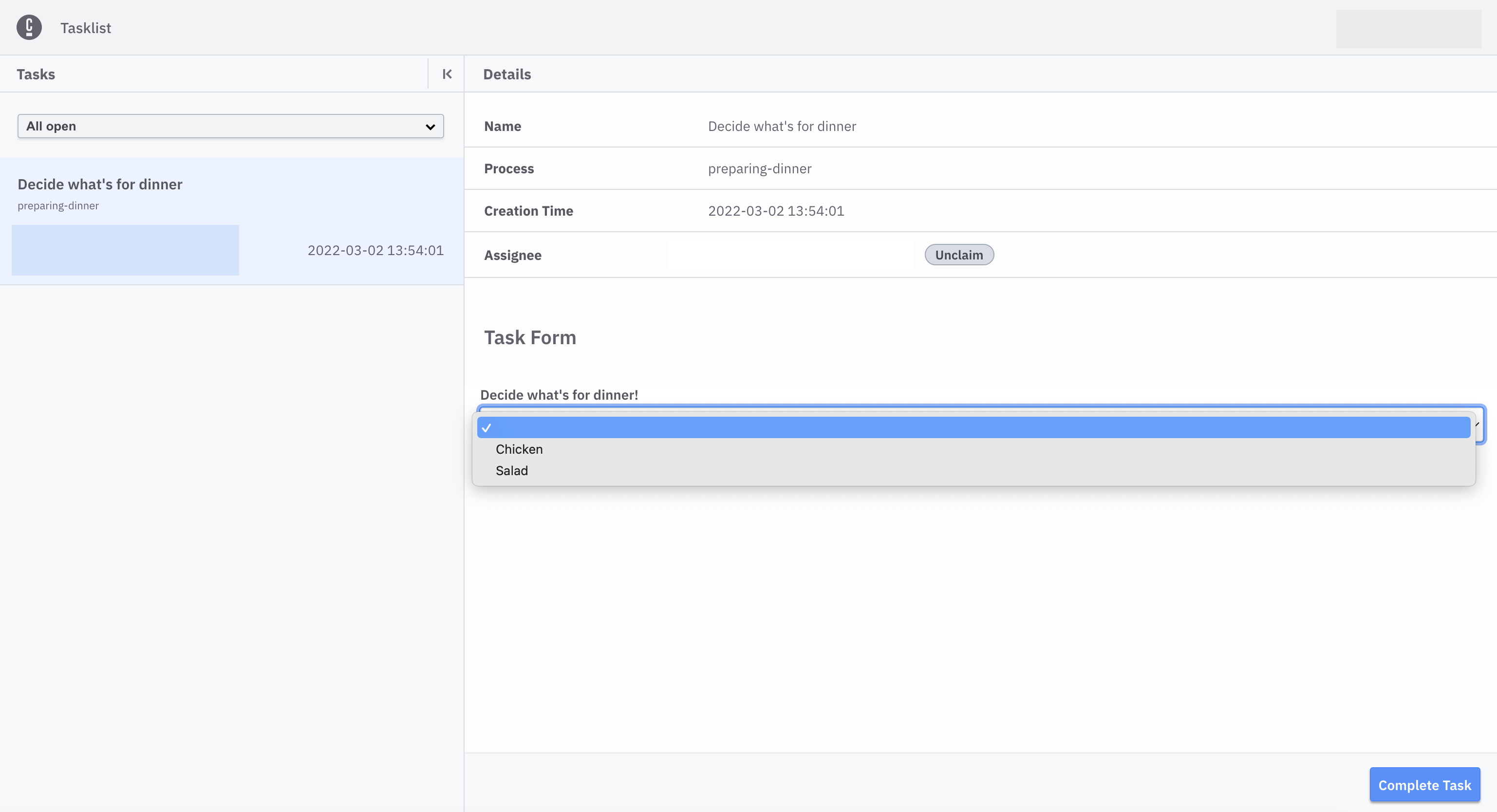Open the task filter chevron arrow
The height and width of the screenshot is (812, 1497).
coord(430,126)
